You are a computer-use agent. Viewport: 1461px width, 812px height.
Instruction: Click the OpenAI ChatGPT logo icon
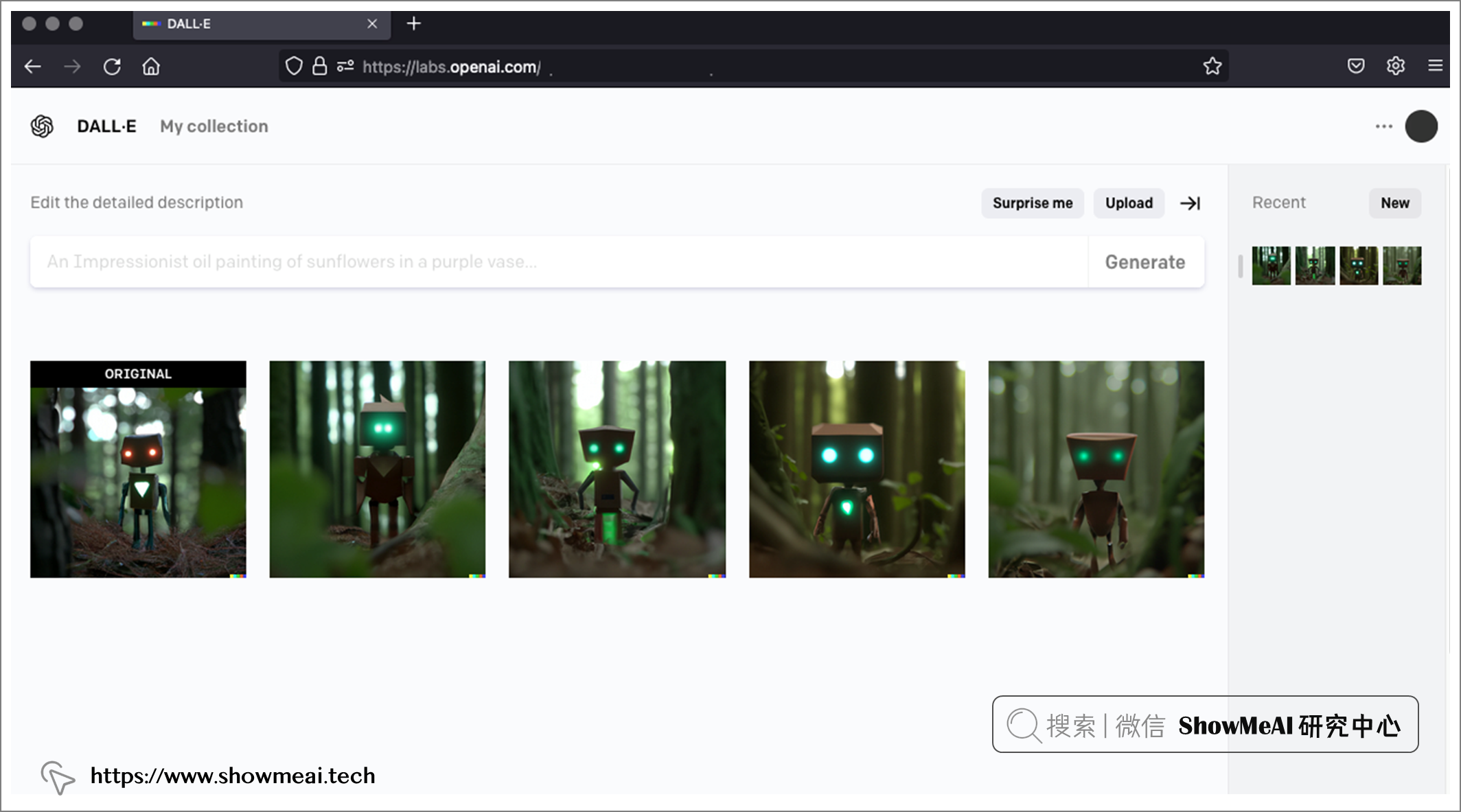(42, 126)
